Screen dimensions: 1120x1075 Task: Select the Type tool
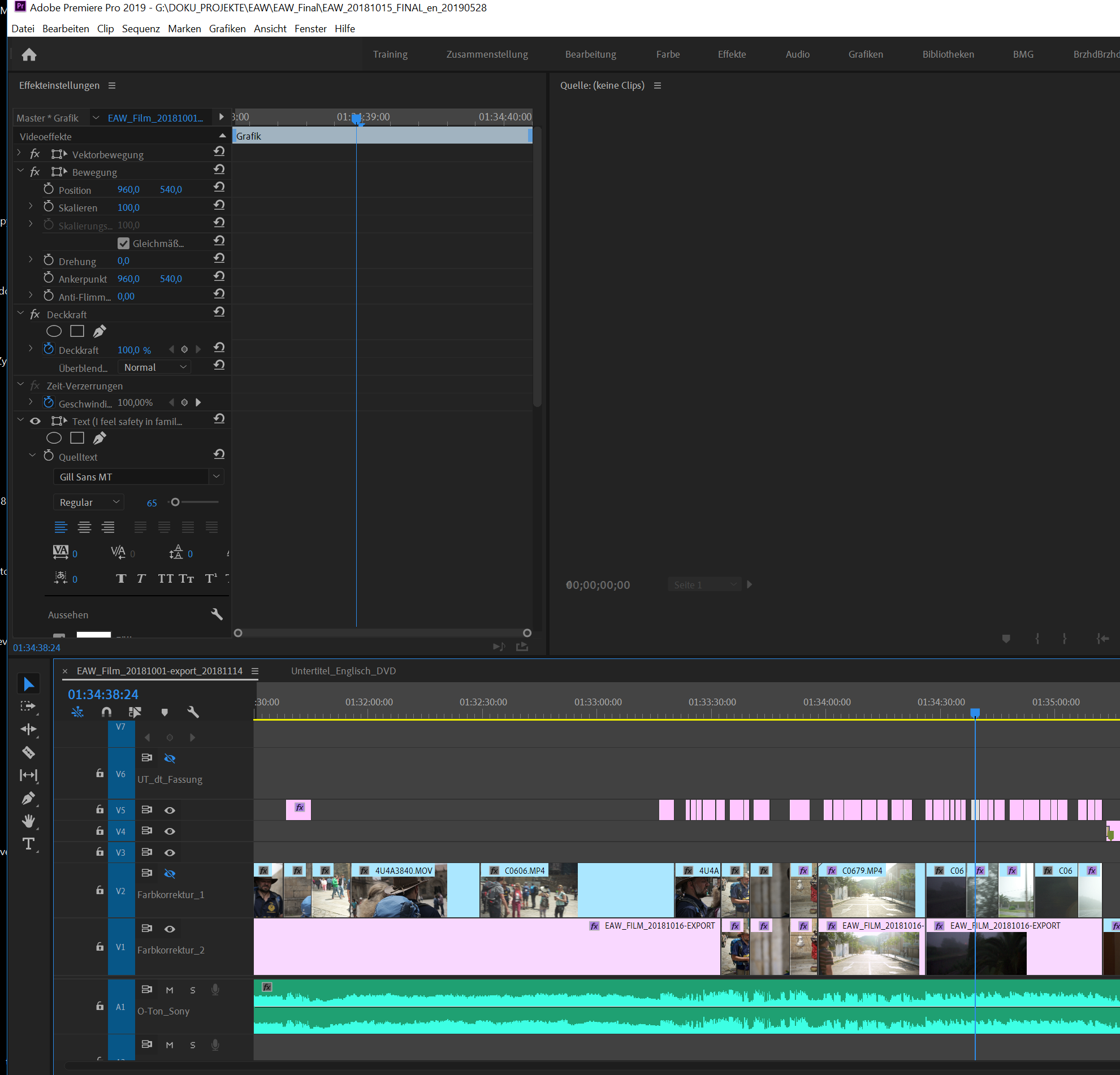(x=28, y=844)
